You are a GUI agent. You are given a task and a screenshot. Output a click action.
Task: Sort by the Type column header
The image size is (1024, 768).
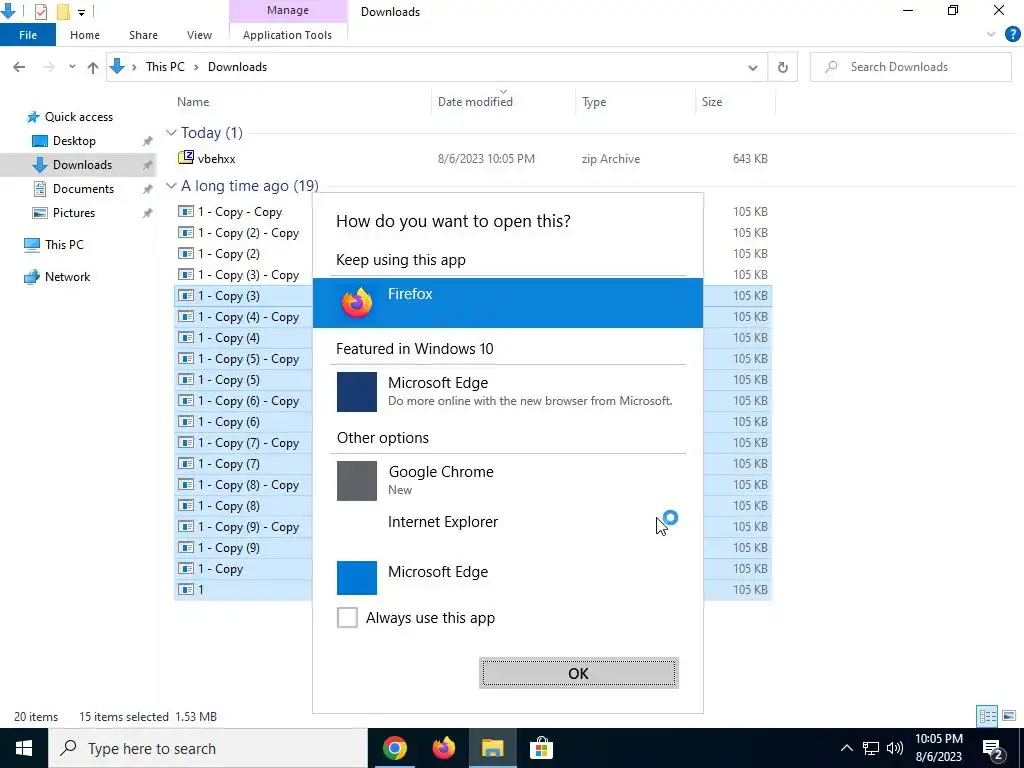click(x=594, y=102)
